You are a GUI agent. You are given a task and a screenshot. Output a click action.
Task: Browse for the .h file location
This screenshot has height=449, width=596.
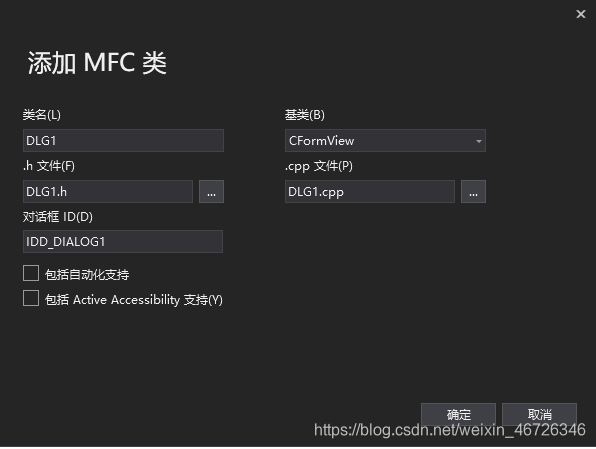click(x=211, y=192)
